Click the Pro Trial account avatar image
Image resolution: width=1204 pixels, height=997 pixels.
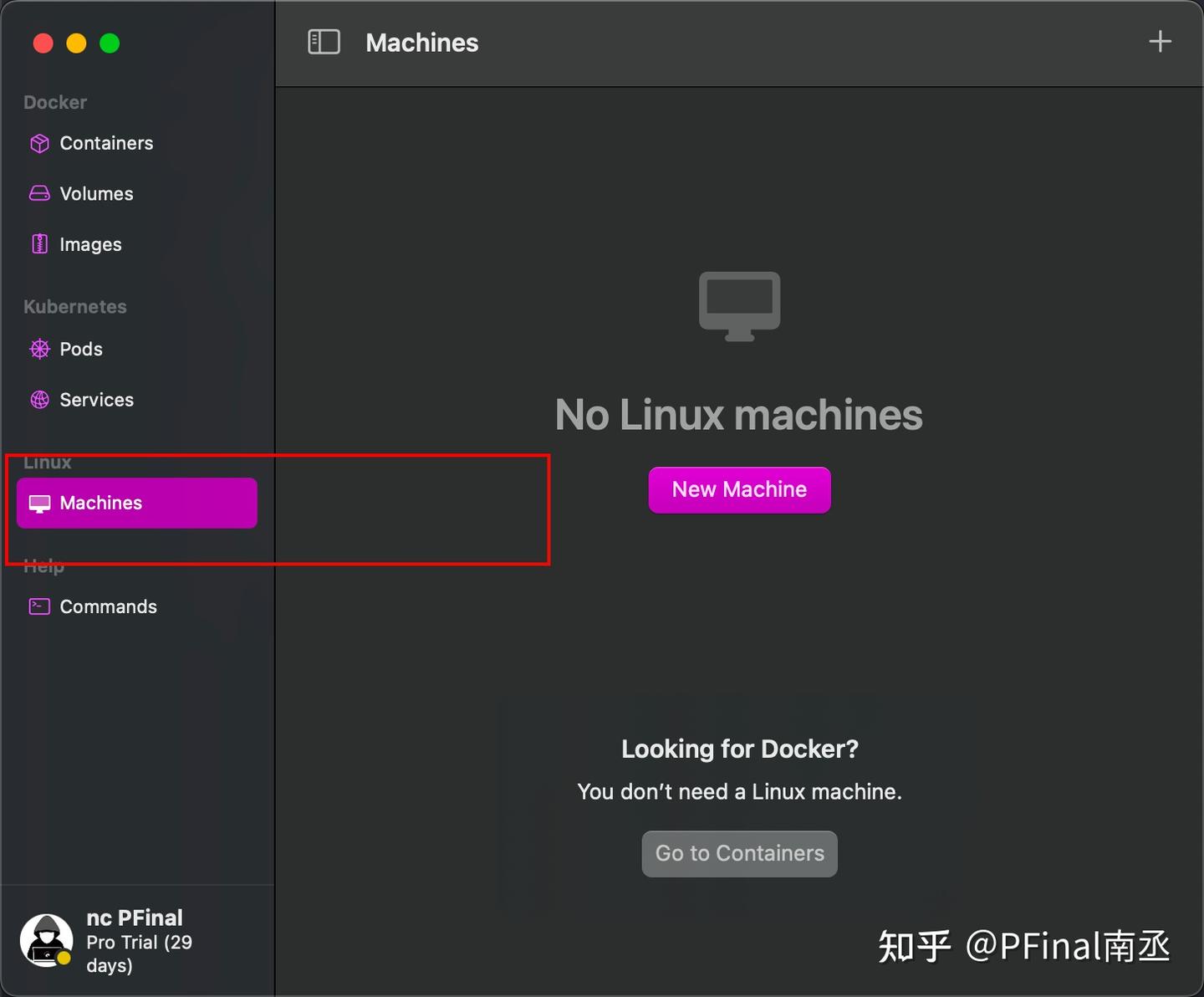click(x=46, y=937)
